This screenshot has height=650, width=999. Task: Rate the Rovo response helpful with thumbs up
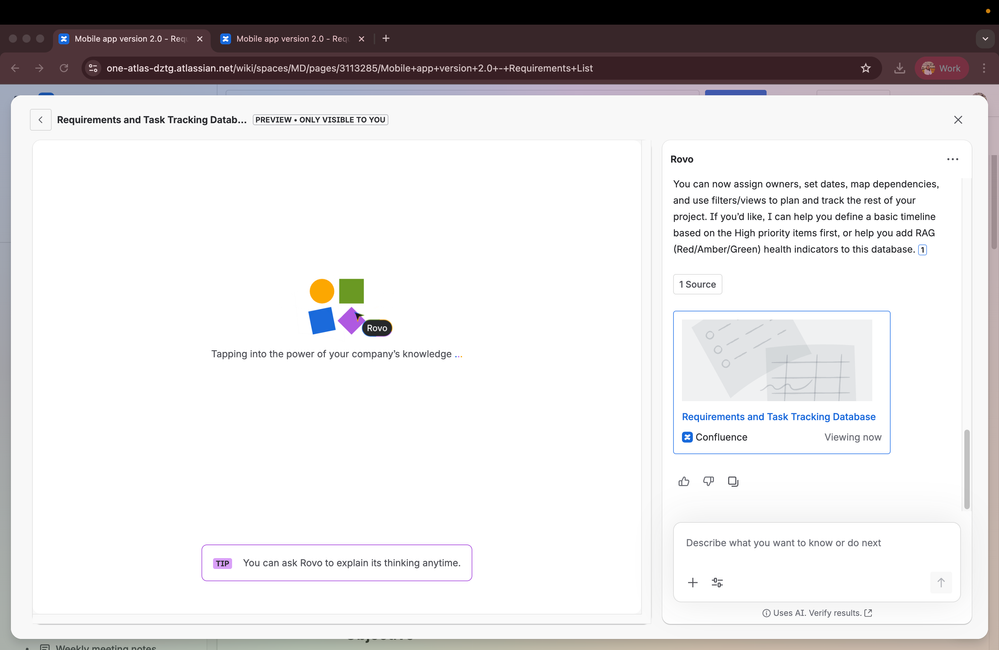click(x=684, y=481)
